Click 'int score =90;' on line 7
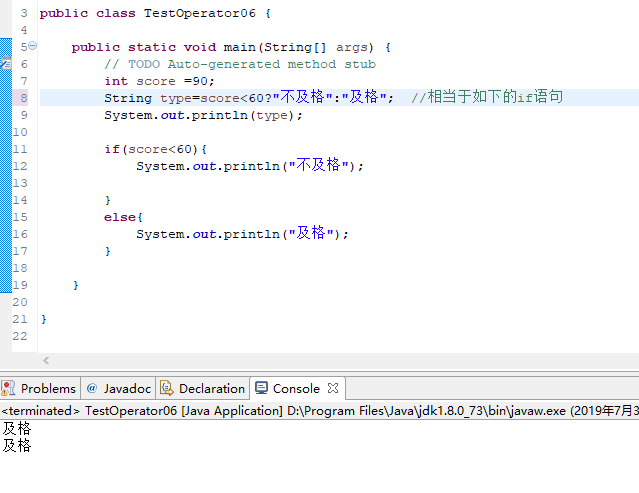The height and width of the screenshot is (493, 639). 159,81
